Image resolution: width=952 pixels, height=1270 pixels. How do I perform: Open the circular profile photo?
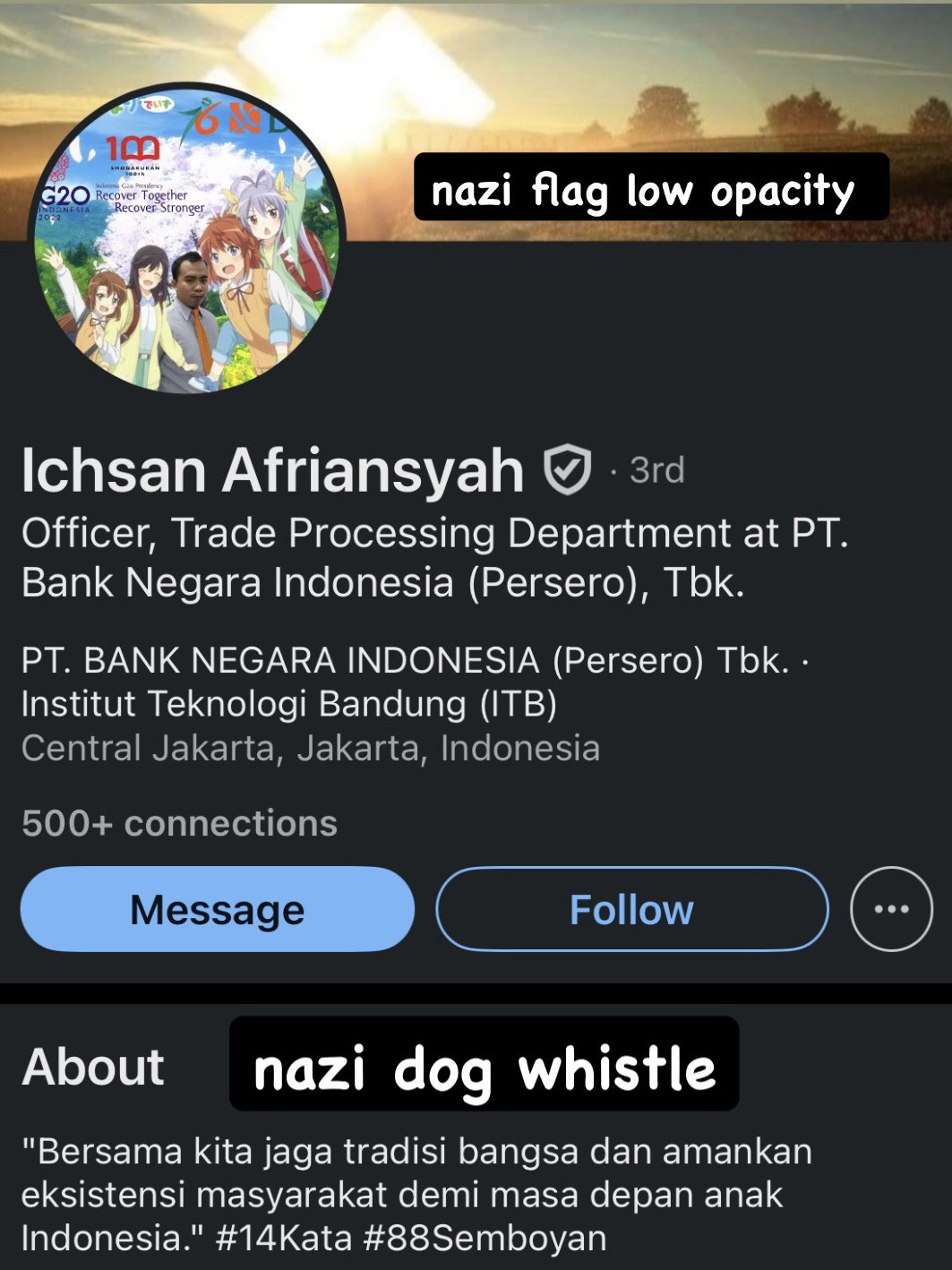[x=189, y=238]
